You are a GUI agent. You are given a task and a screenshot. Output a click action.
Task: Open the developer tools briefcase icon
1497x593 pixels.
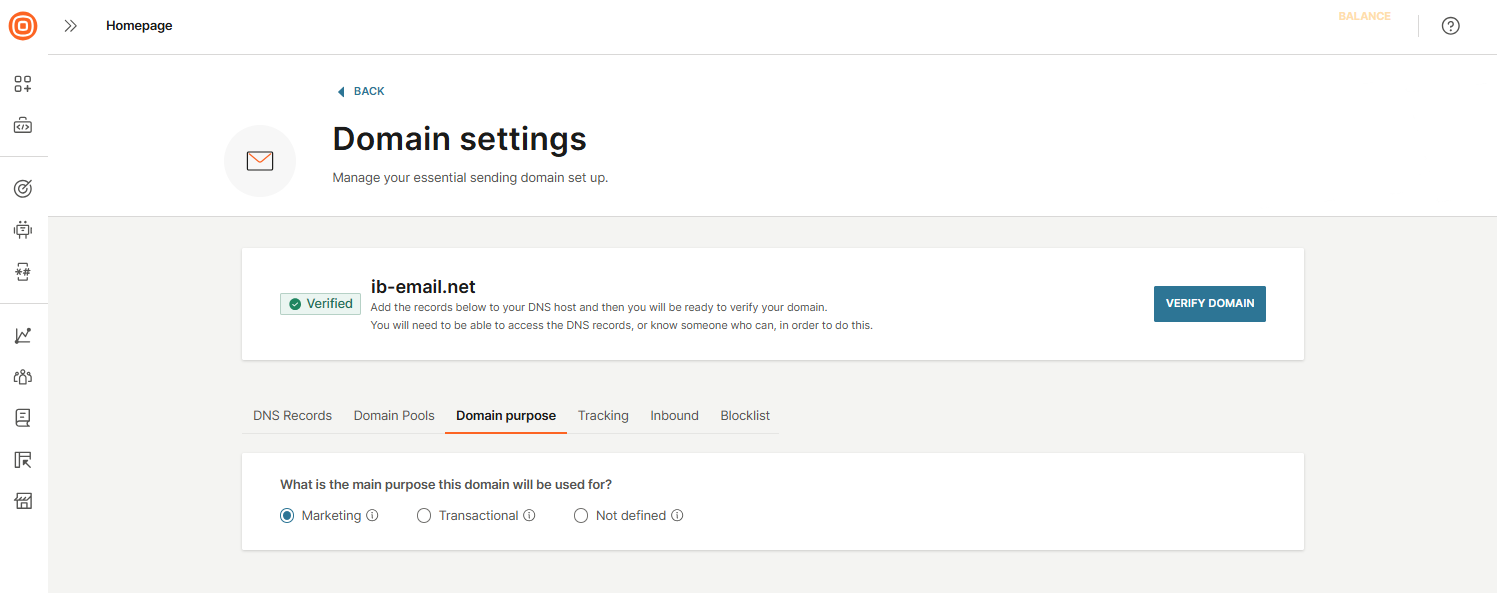pos(23,126)
